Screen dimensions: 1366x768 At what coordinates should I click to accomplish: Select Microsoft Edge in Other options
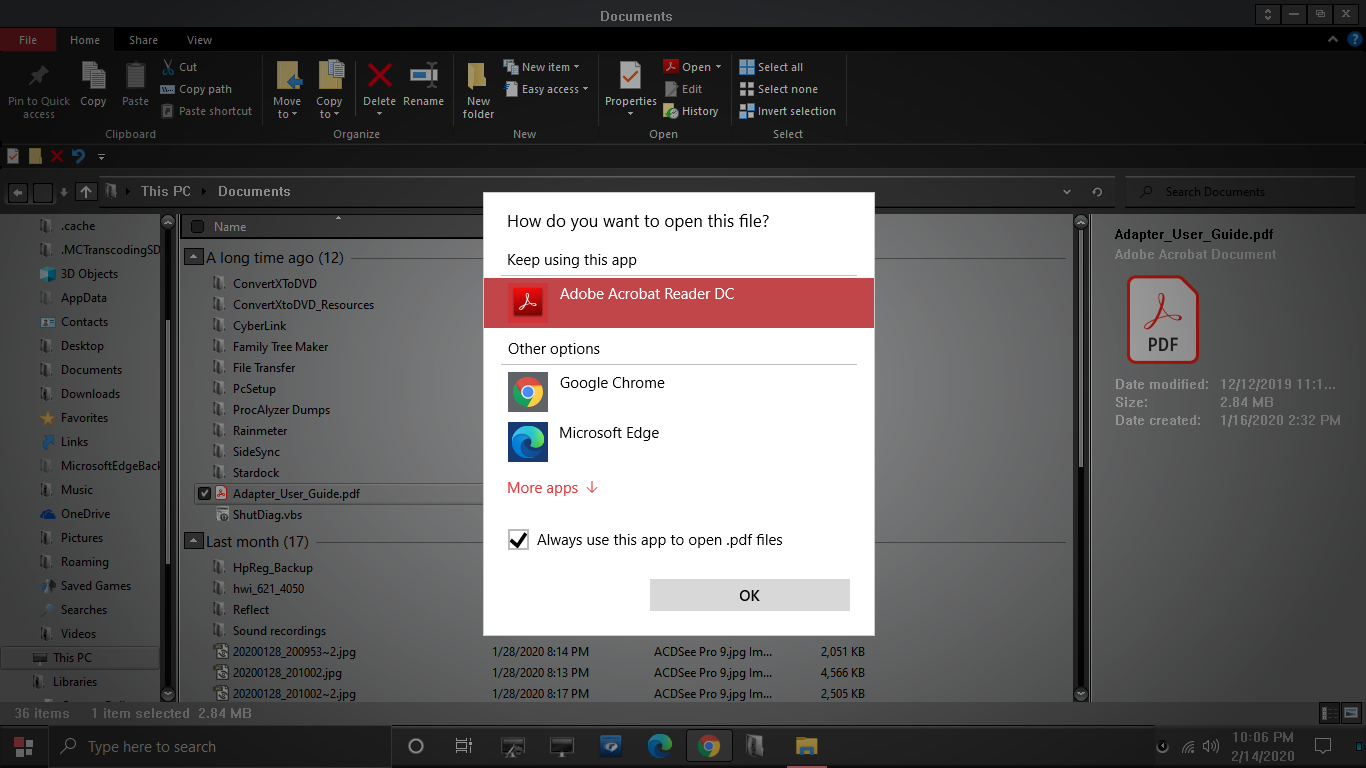(679, 442)
